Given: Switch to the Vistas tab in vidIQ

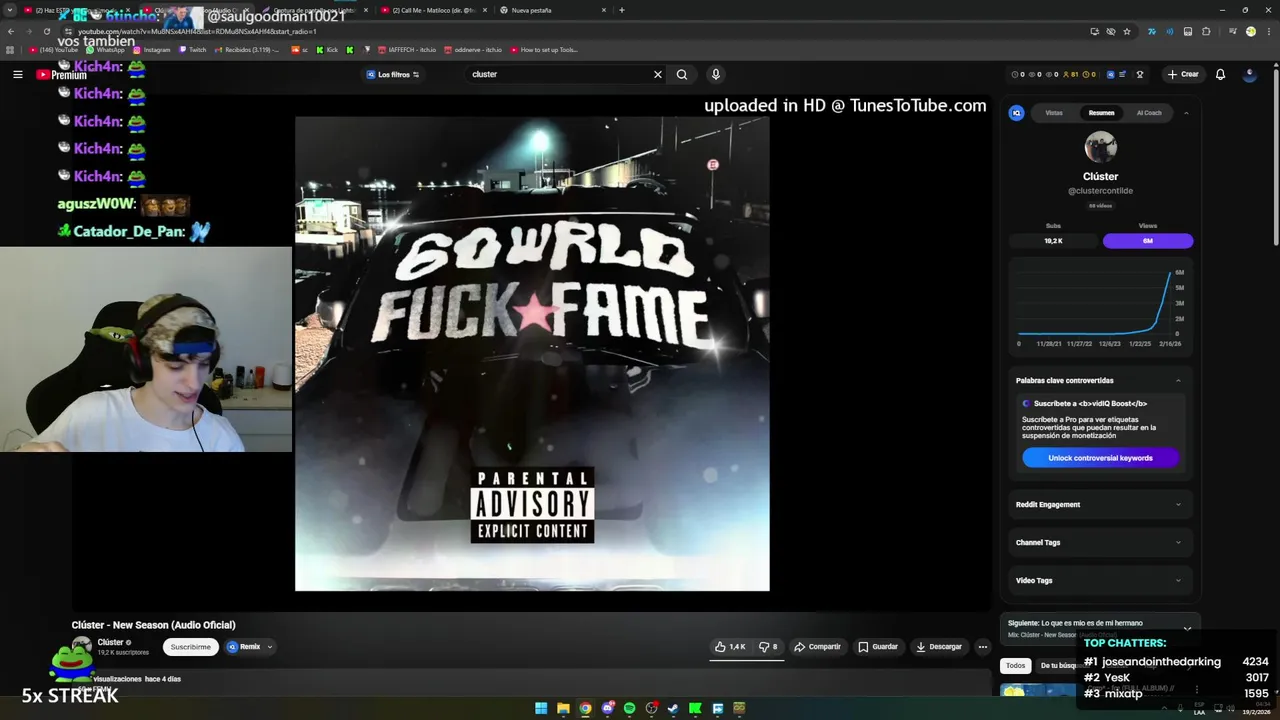Looking at the screenshot, I should pos(1054,113).
